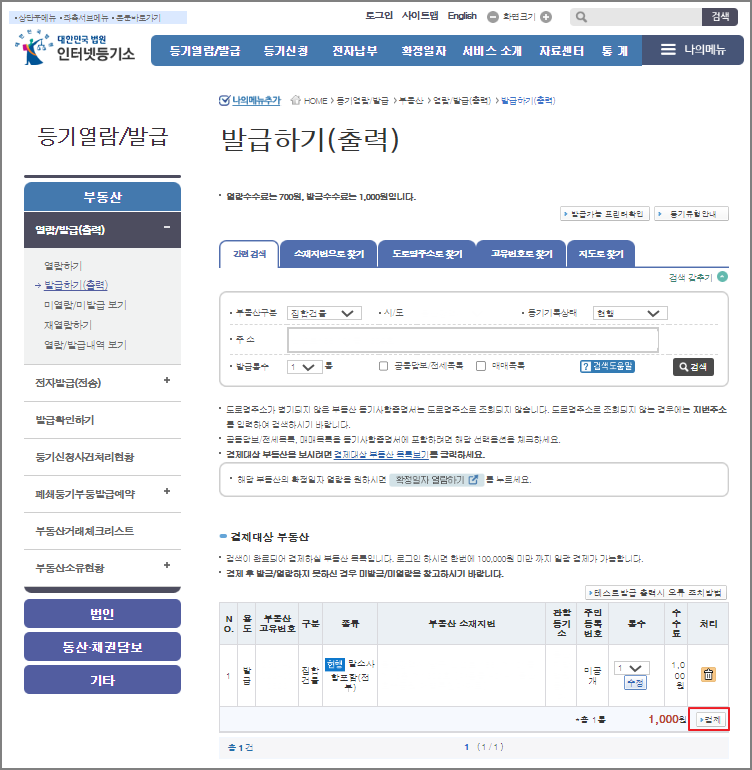Increase screen size with plus icon
This screenshot has width=752, height=770.
point(546,17)
